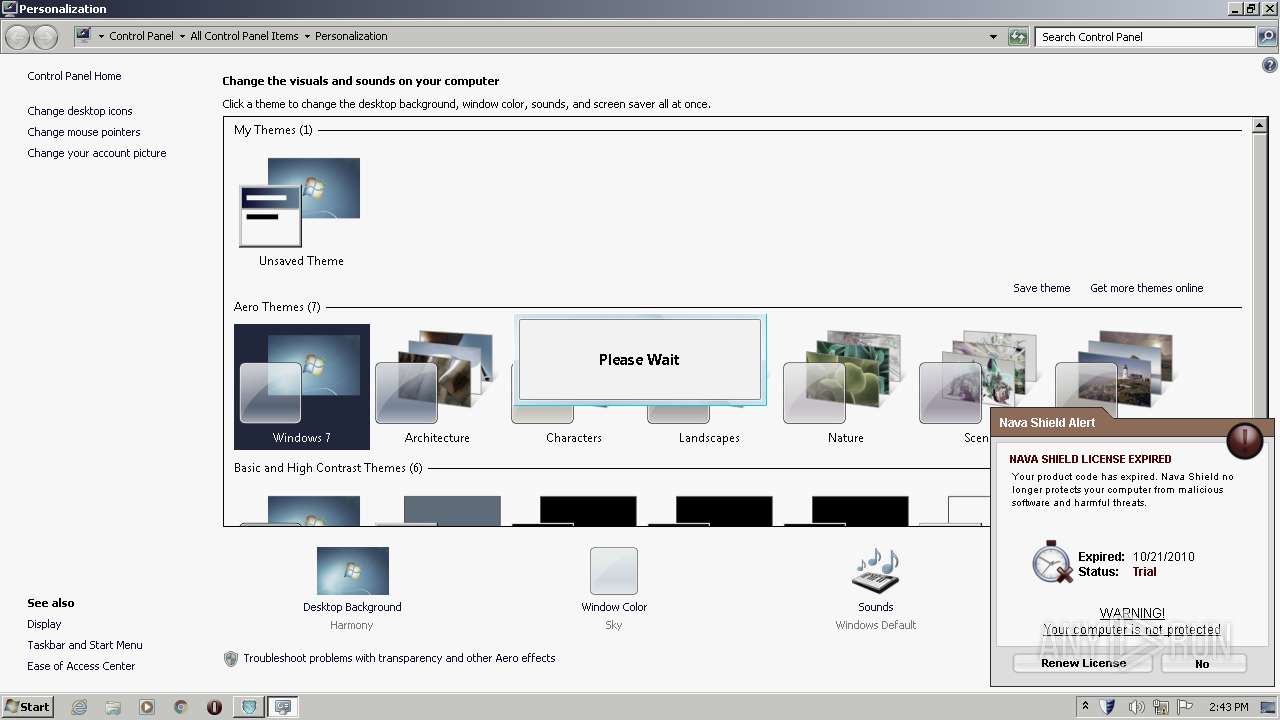This screenshot has width=1280, height=720.
Task: Click the refresh button beside address bar
Action: click(x=1018, y=37)
